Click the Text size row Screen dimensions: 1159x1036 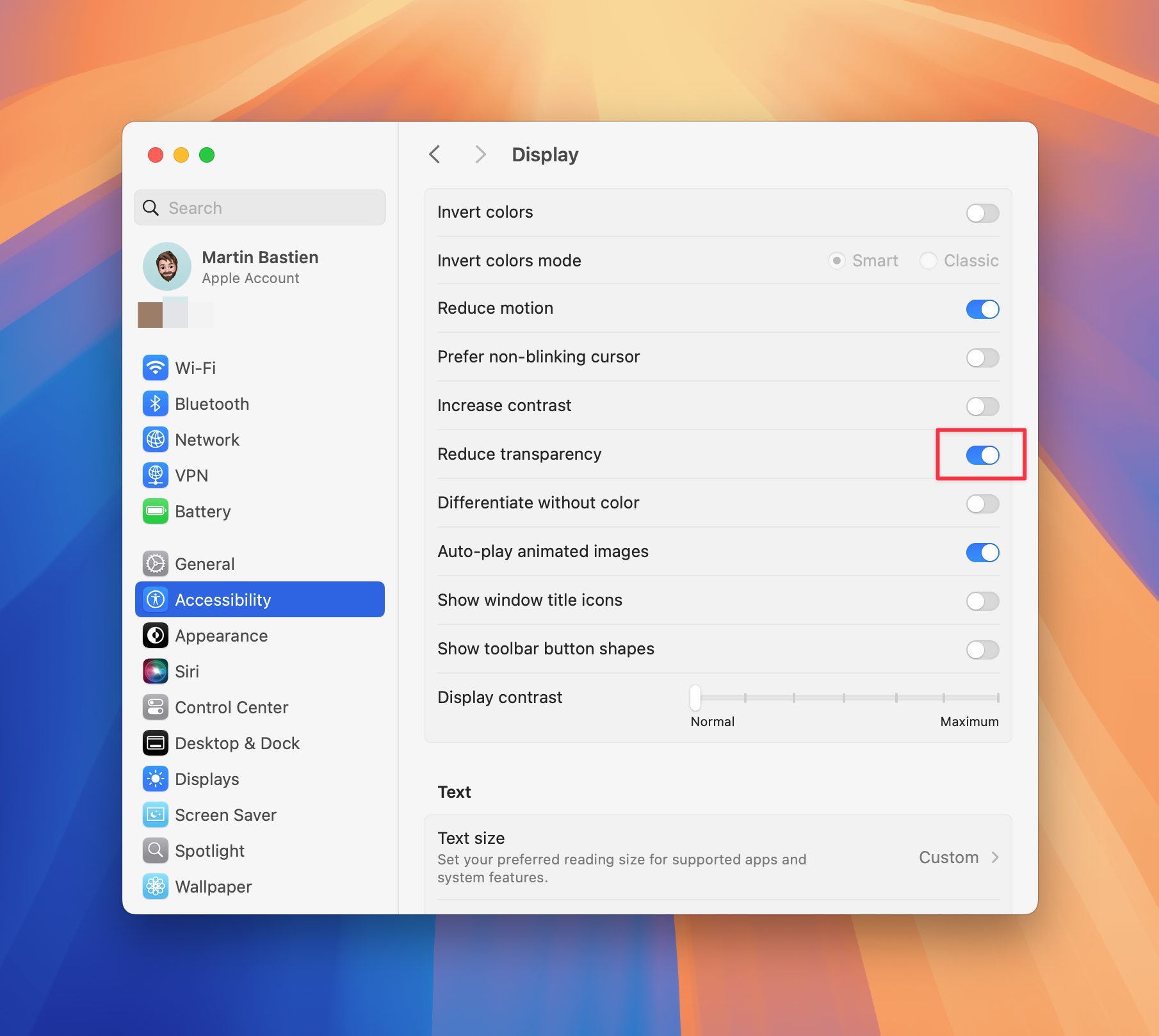[718, 857]
